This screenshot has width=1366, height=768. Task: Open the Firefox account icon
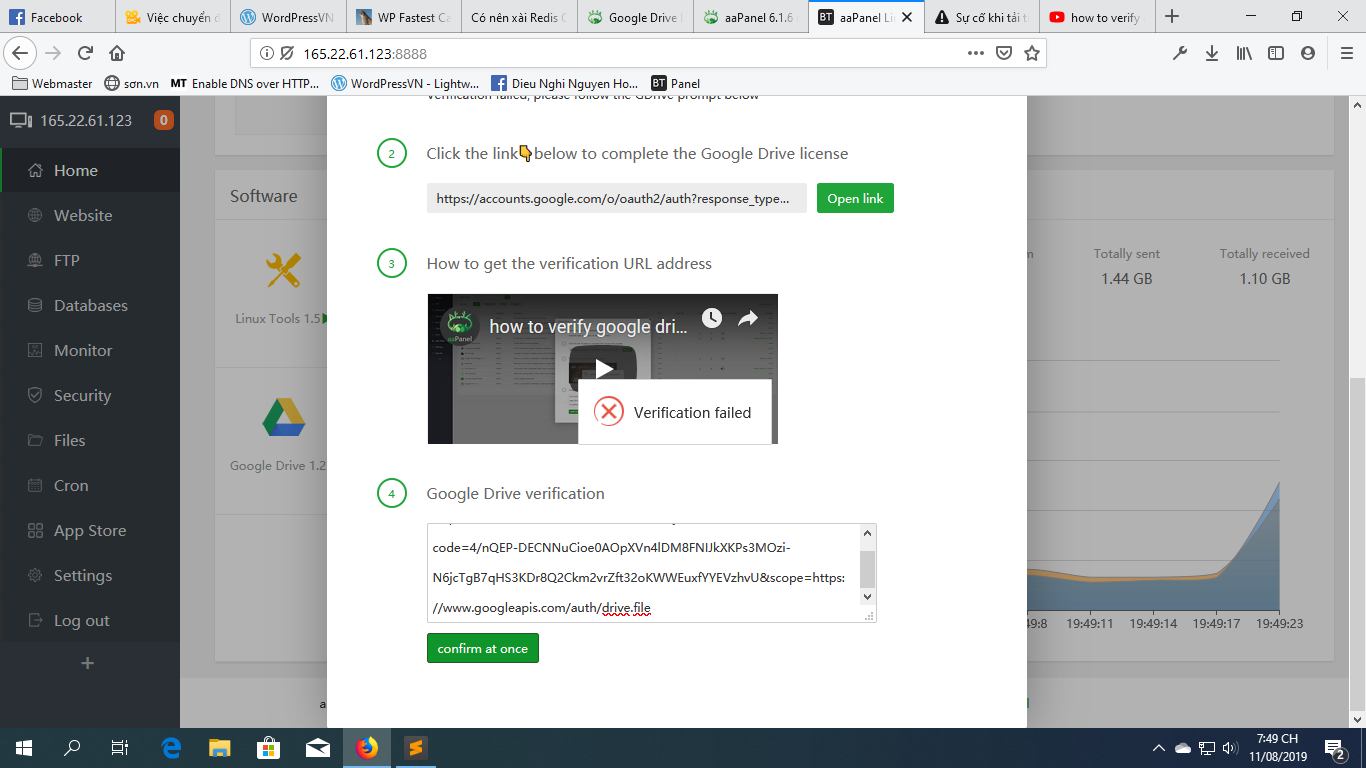point(1308,53)
